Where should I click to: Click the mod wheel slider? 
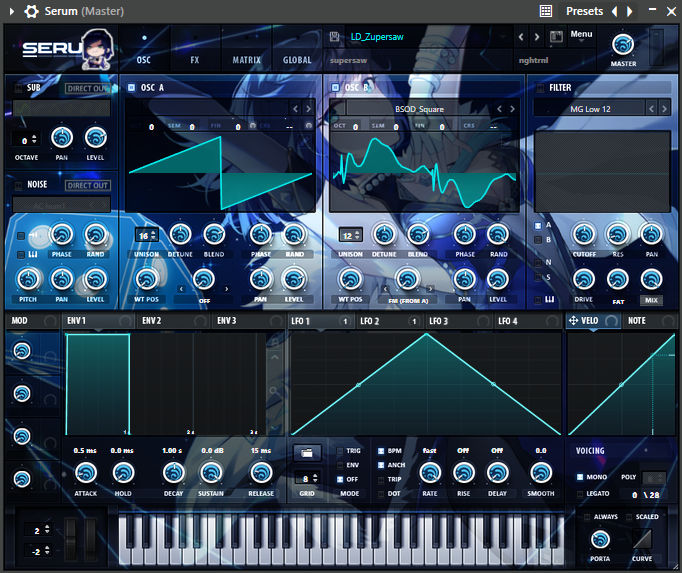click(x=90, y=539)
